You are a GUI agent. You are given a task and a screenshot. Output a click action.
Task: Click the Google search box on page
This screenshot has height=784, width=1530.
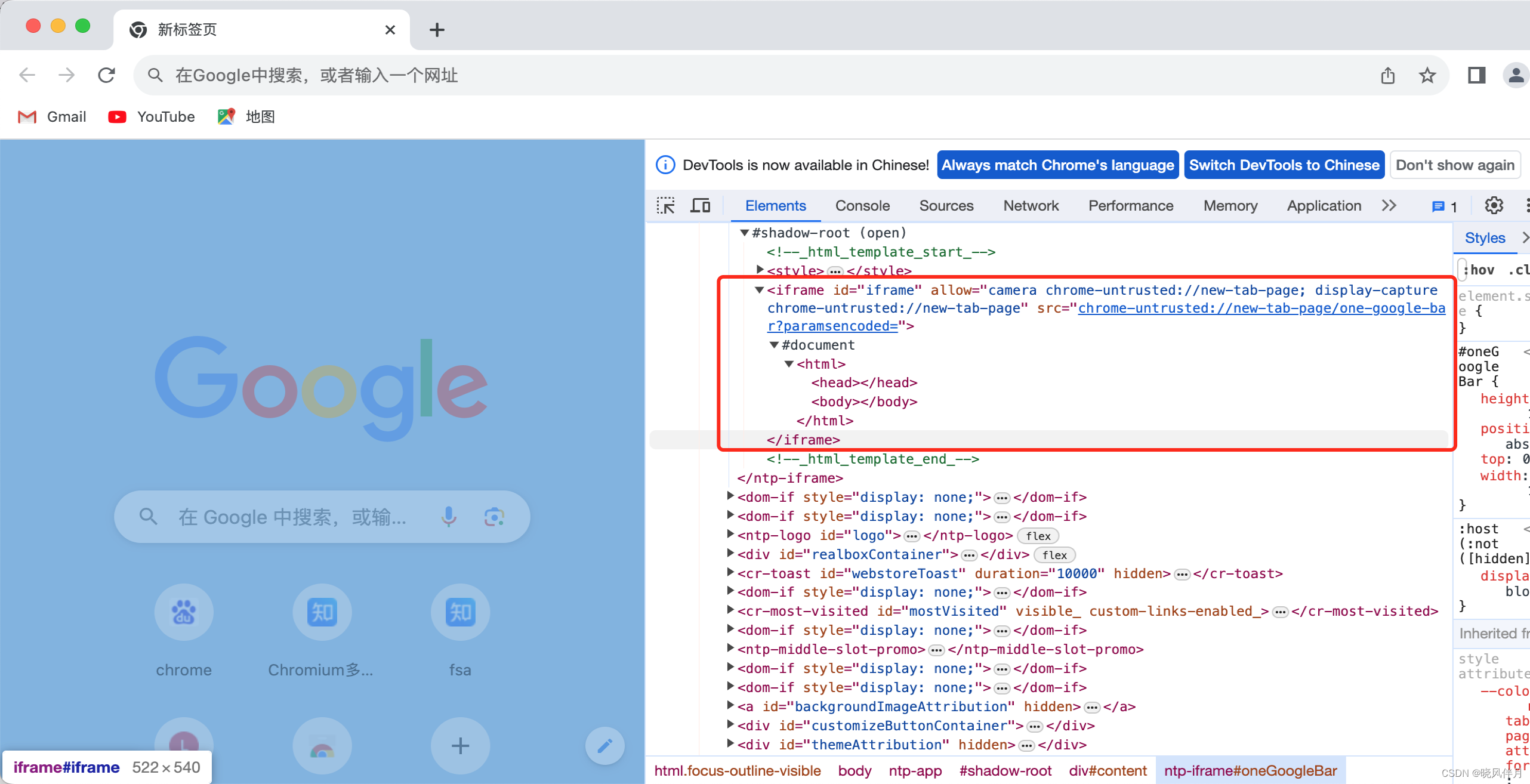click(x=322, y=517)
